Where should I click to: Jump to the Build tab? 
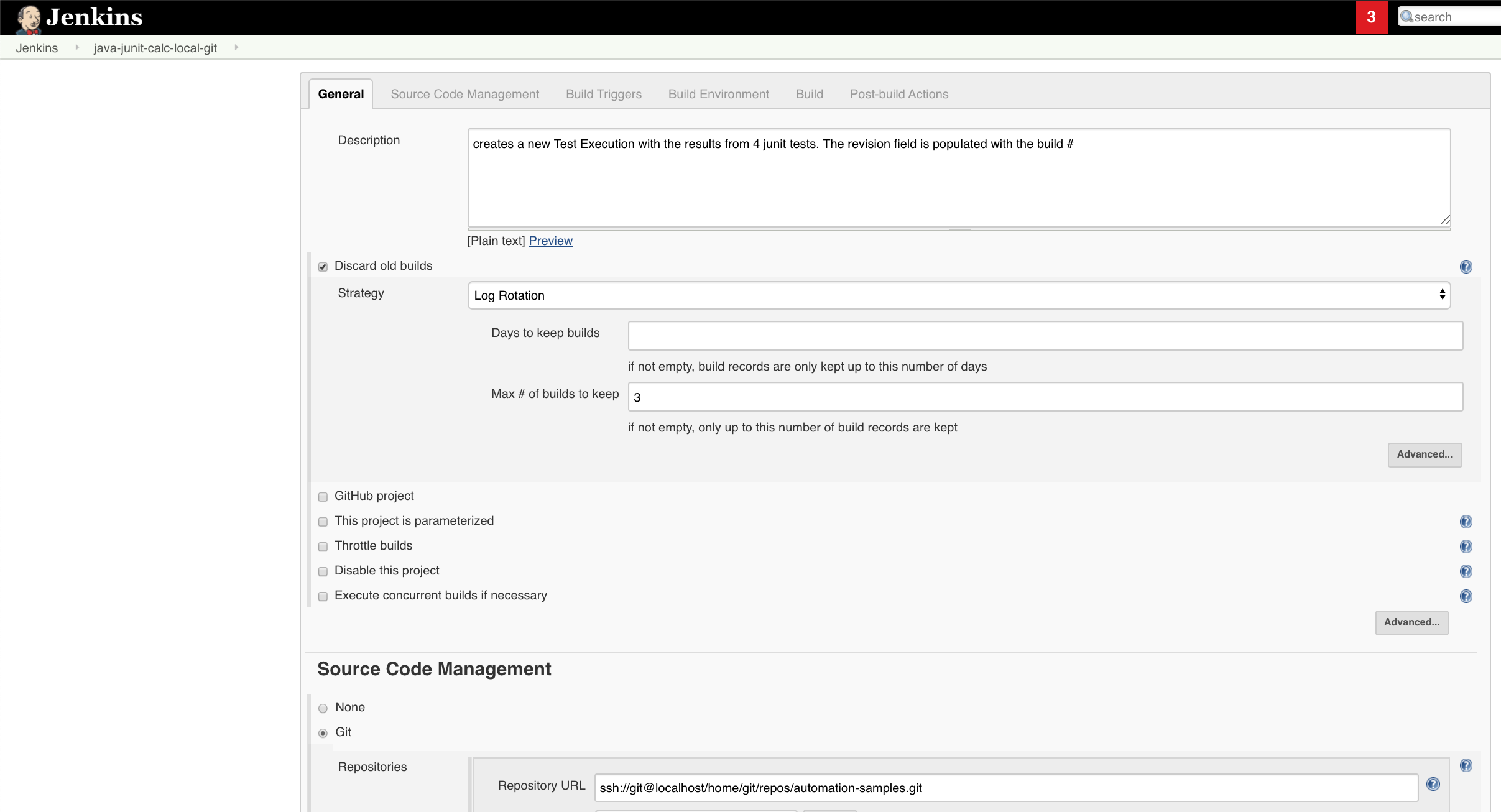coord(809,94)
